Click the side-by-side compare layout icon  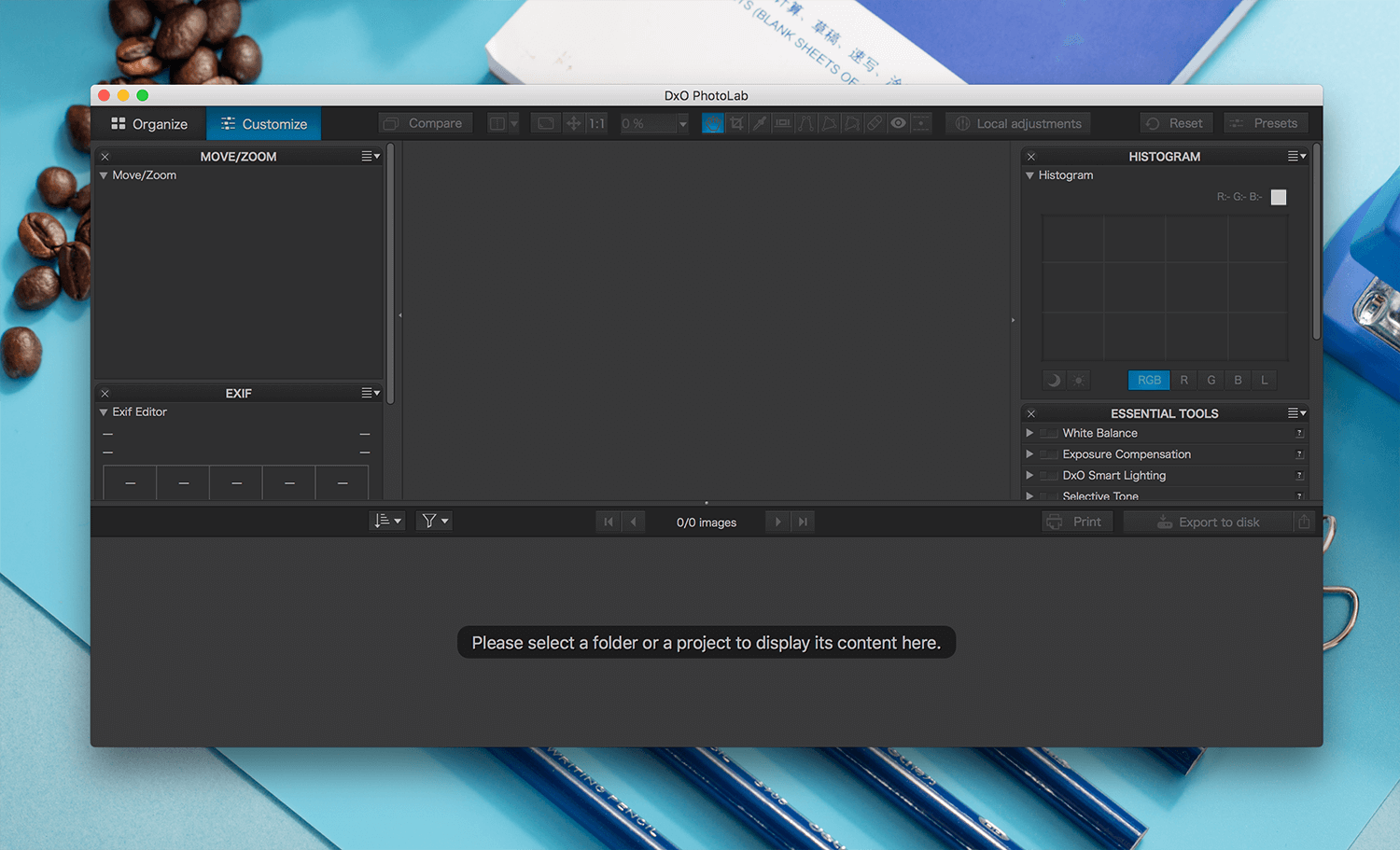(x=497, y=123)
